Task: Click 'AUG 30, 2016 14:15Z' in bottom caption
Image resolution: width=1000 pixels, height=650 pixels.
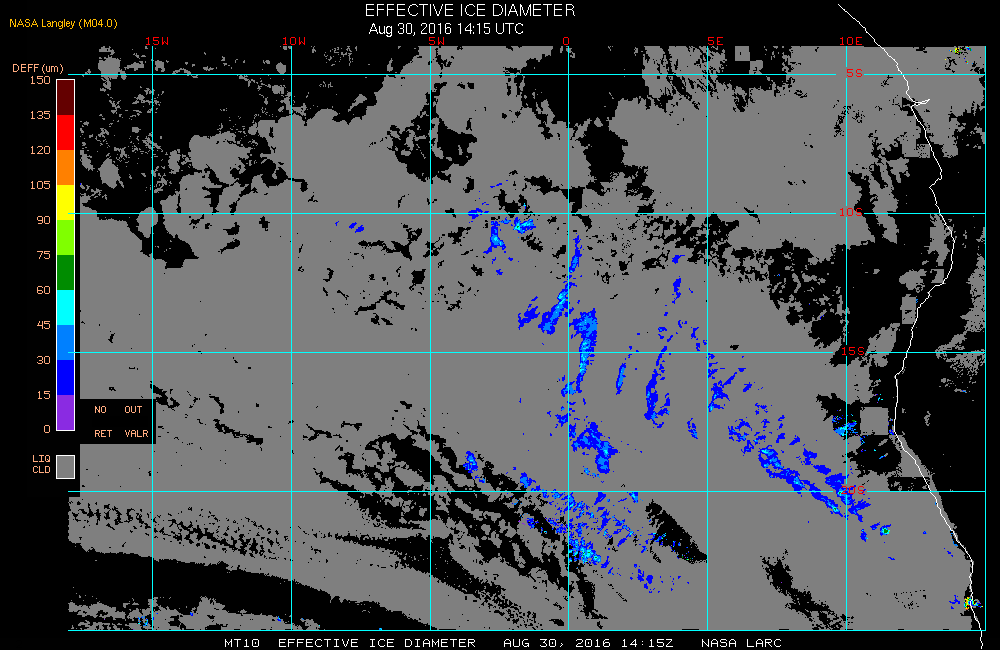Action: [x=588, y=643]
